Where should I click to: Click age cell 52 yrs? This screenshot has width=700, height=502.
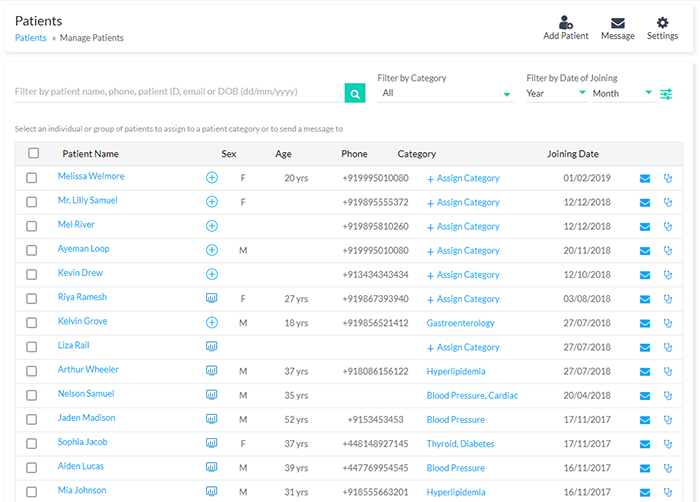tap(296, 419)
